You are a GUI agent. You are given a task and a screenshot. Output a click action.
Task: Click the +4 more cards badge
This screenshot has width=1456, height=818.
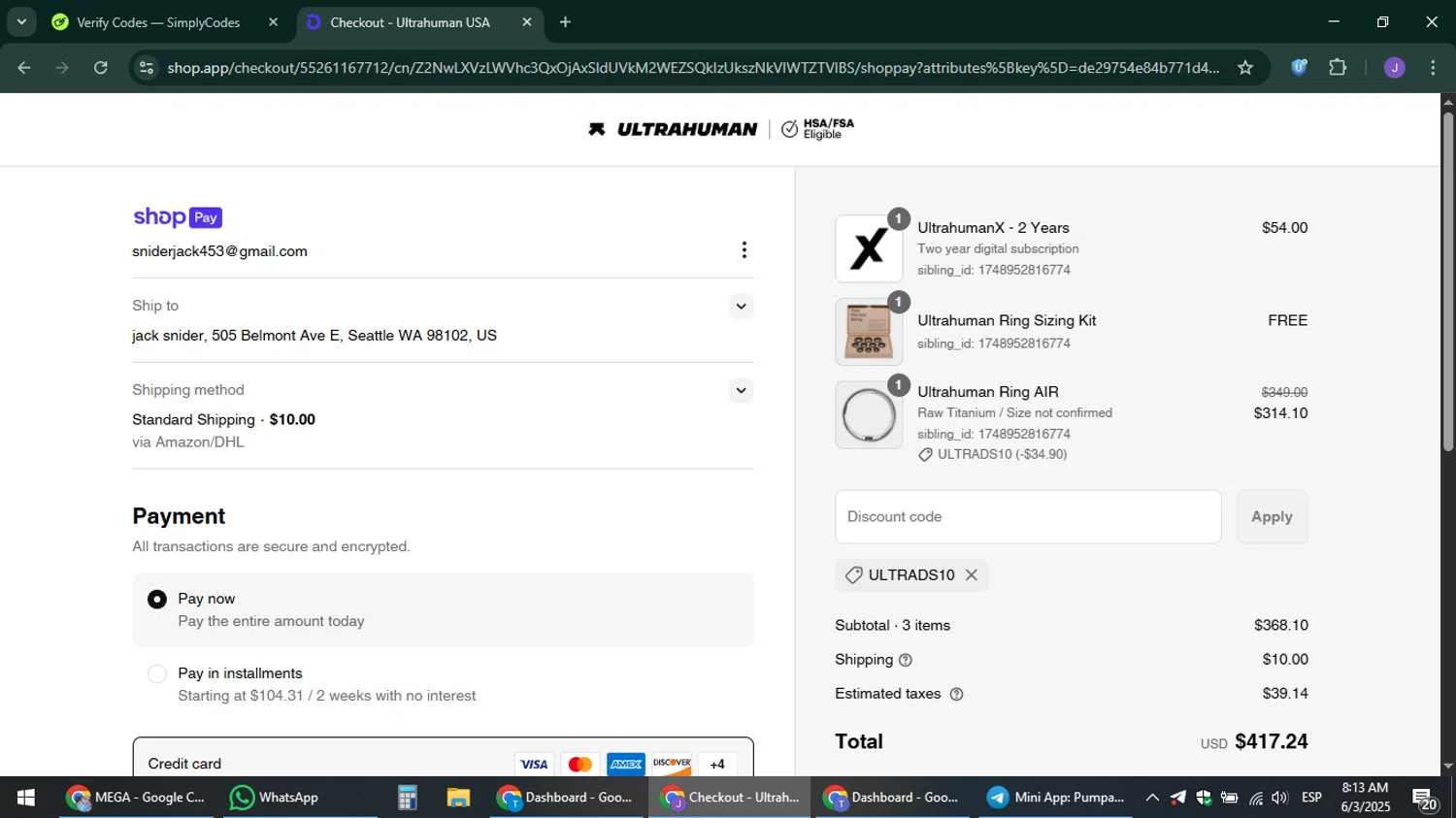click(x=717, y=765)
